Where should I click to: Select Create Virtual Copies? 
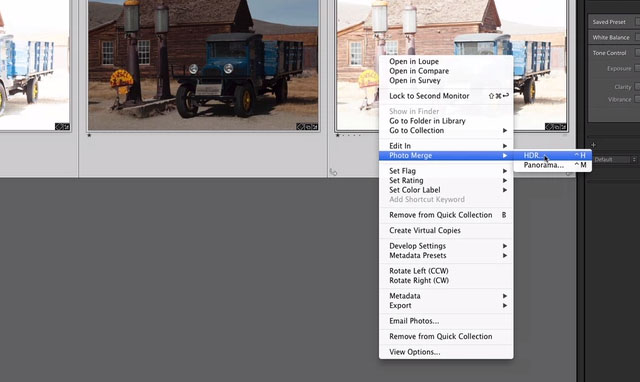[446, 231]
